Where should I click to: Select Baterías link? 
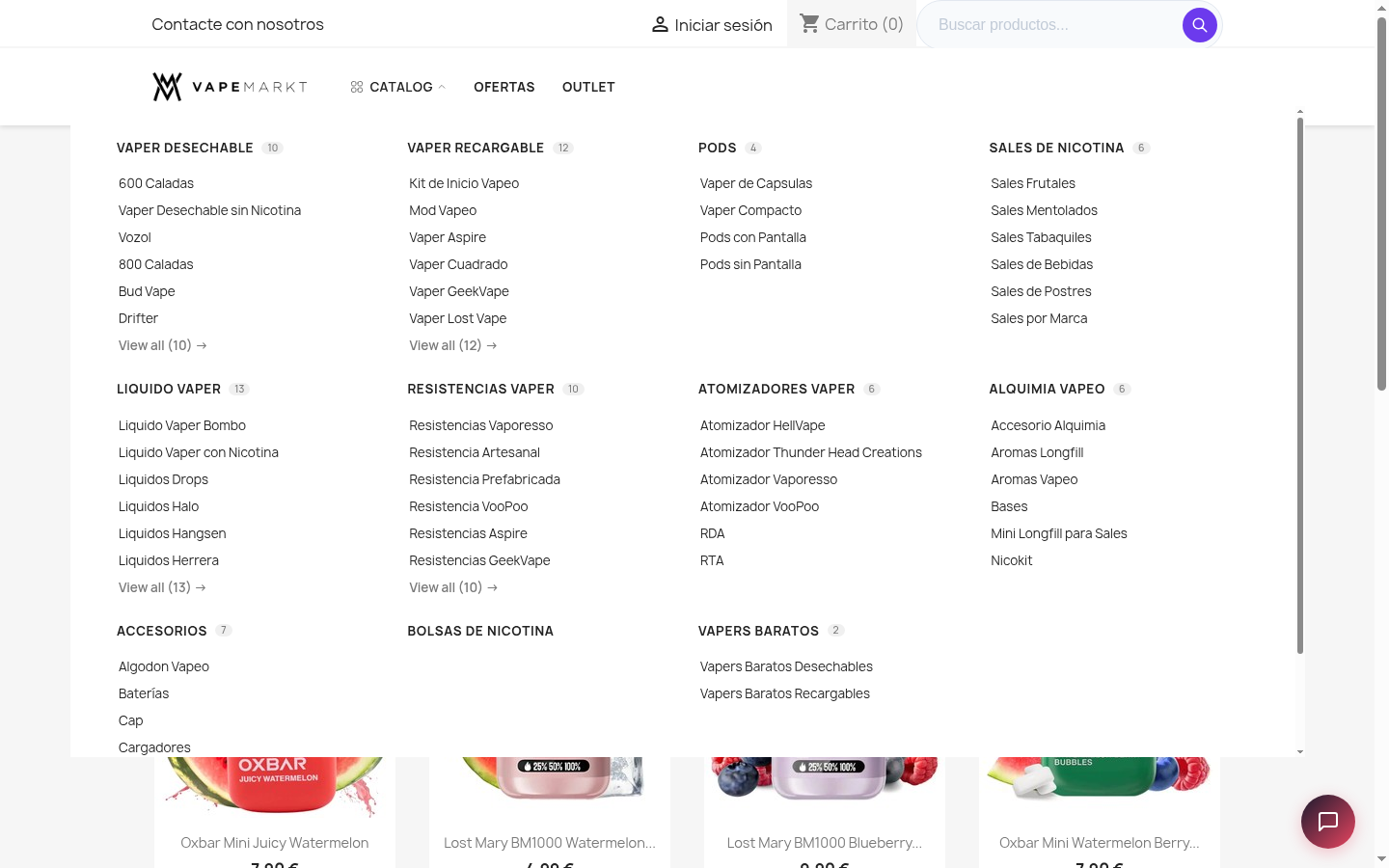click(x=144, y=693)
